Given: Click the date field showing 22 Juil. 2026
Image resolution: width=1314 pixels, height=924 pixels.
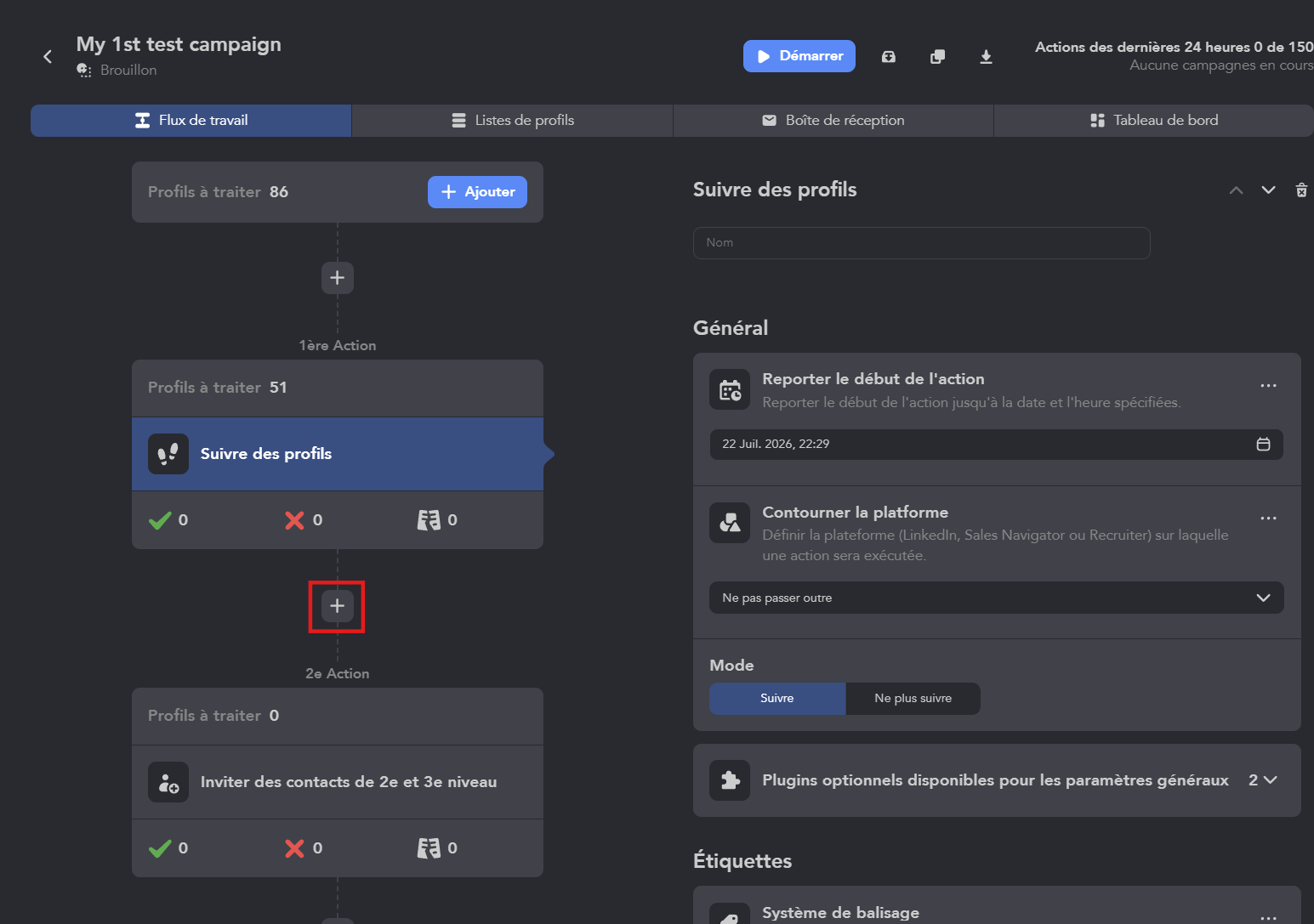Looking at the screenshot, I should 996,445.
